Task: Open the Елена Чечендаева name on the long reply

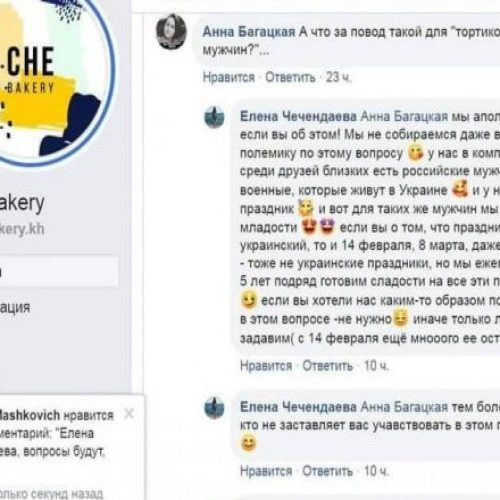Action: (x=298, y=117)
